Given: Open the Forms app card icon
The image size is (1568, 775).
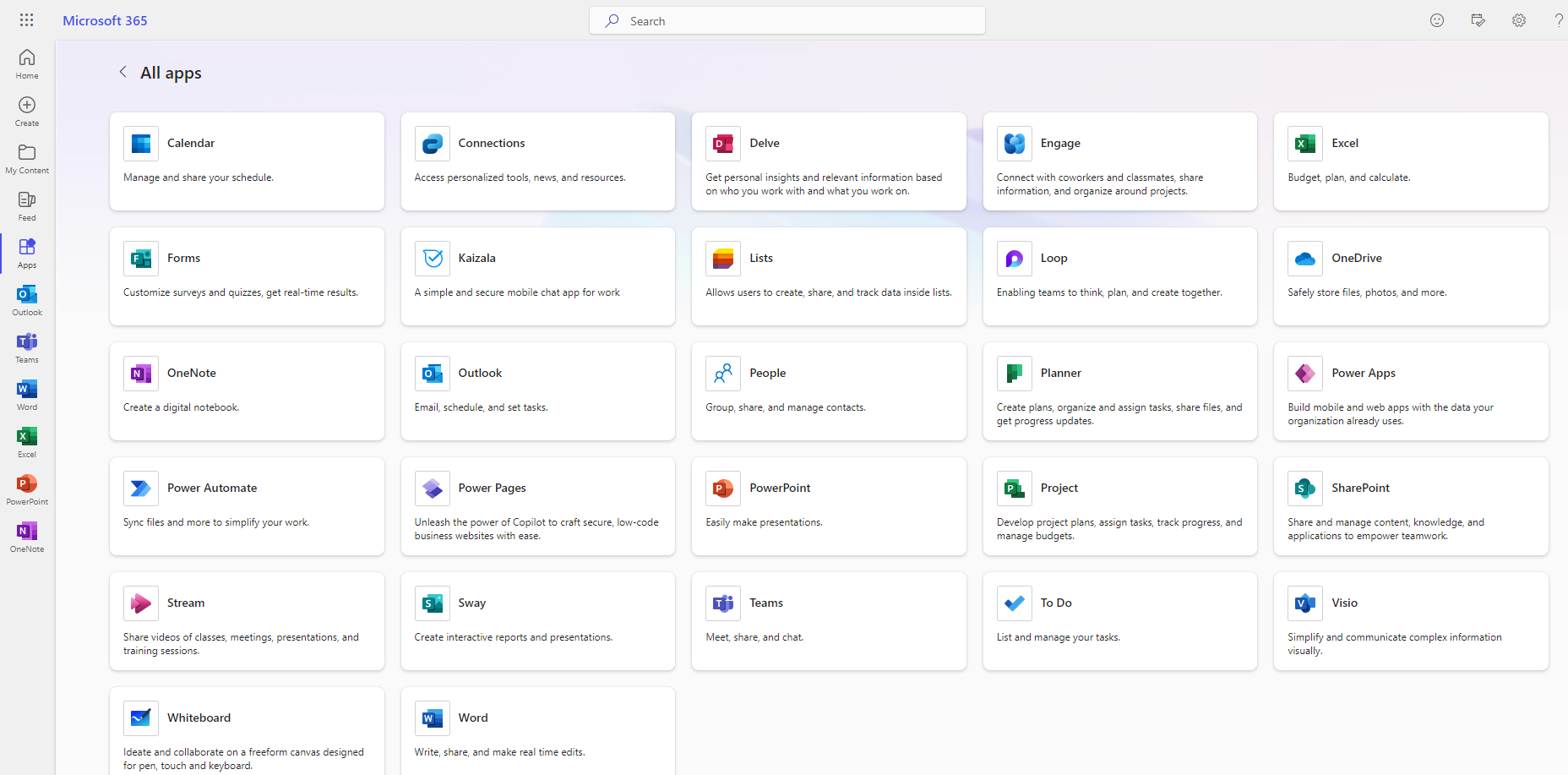Looking at the screenshot, I should pos(141,258).
